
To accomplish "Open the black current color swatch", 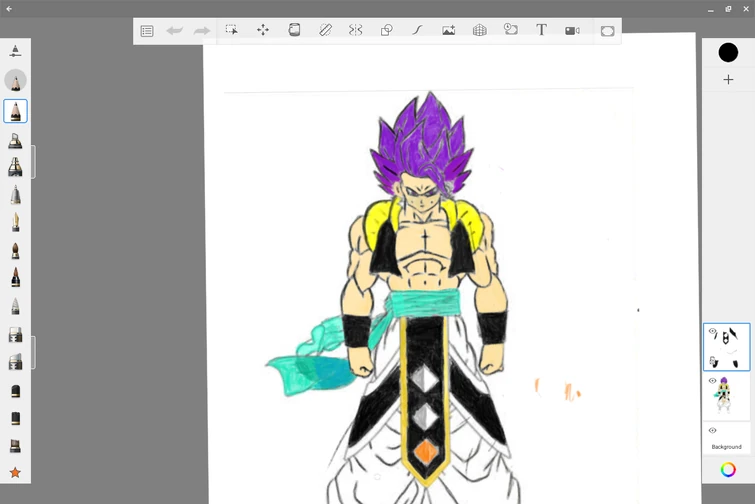I will point(728,52).
